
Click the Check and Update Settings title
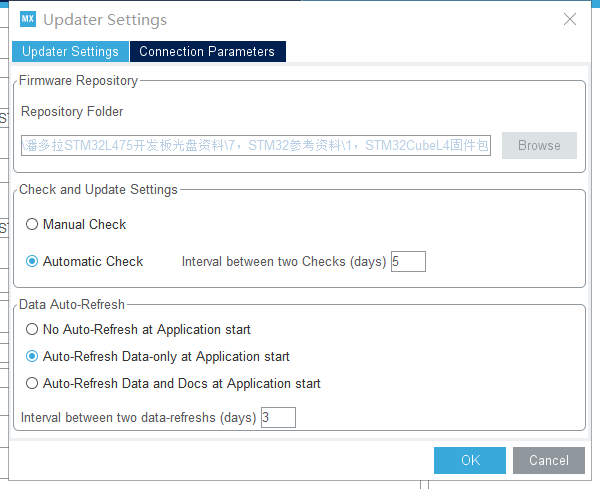coord(98,189)
